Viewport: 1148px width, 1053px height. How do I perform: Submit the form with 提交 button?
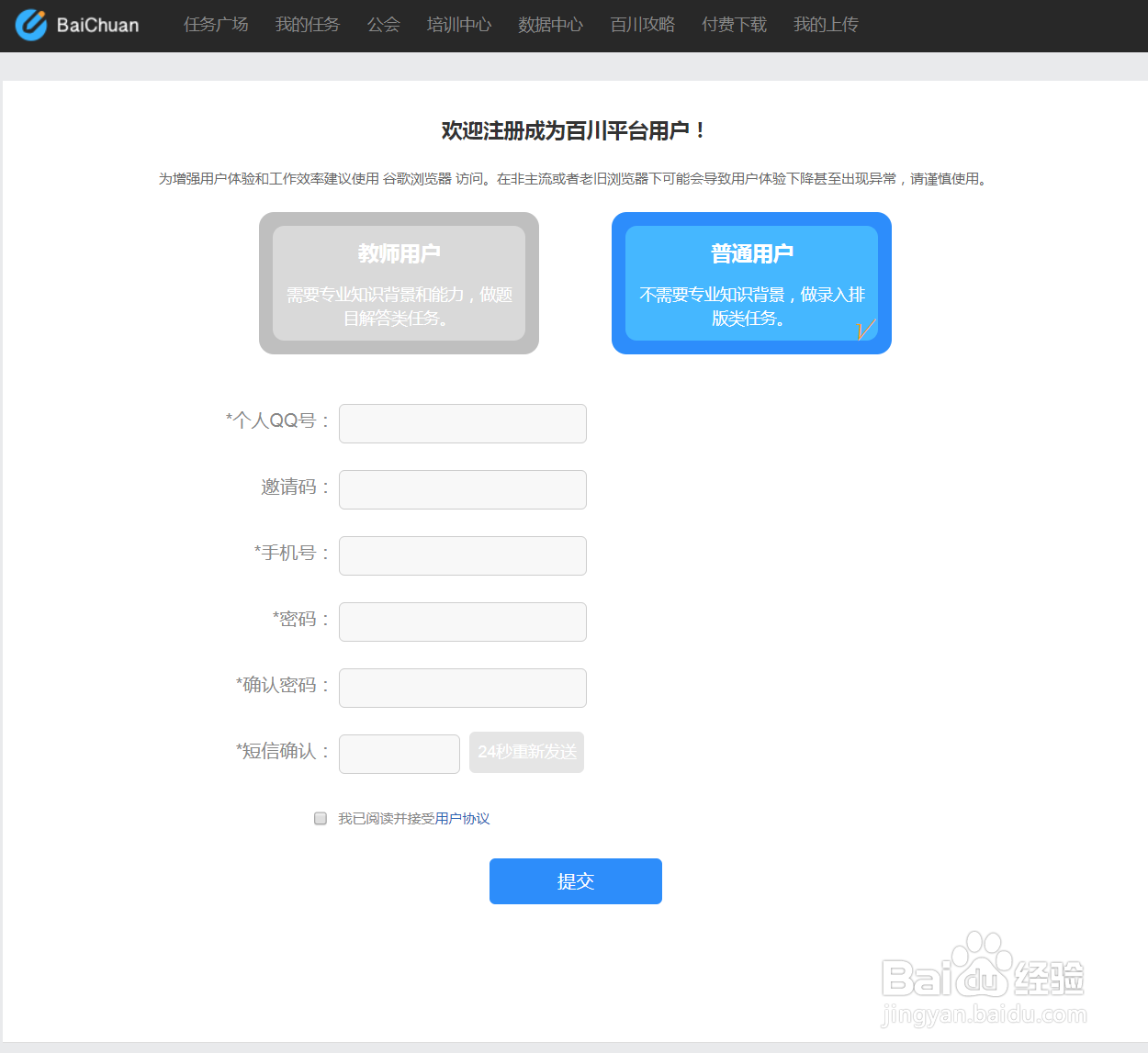pos(576,881)
